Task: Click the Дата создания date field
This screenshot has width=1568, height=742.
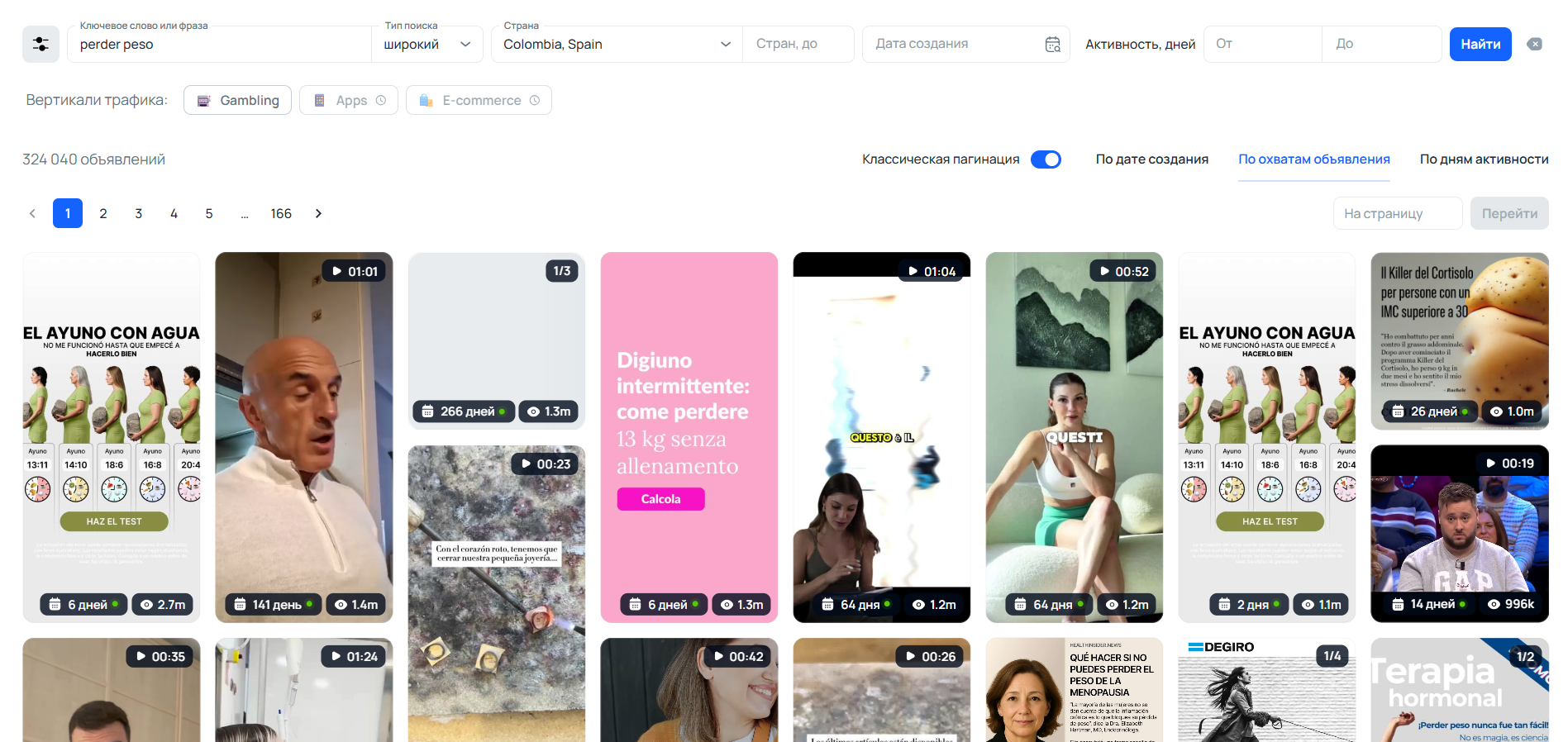Action: (x=965, y=45)
